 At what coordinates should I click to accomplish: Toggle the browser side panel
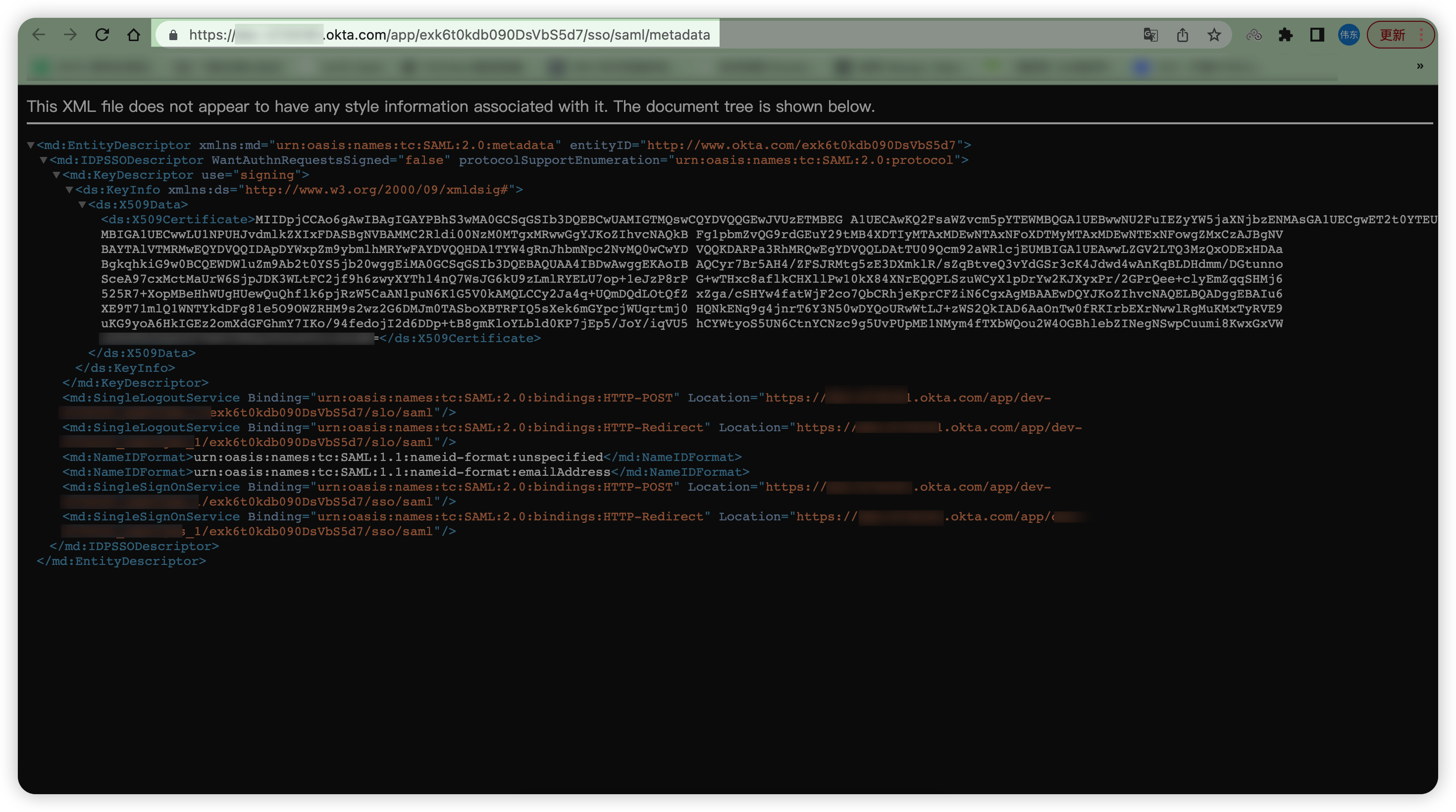[x=1317, y=35]
